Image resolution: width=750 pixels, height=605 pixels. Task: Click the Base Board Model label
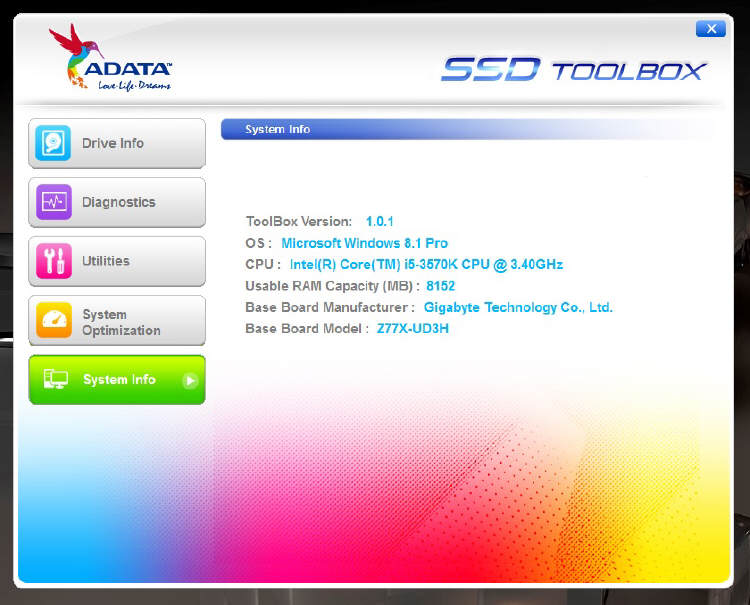click(307, 329)
